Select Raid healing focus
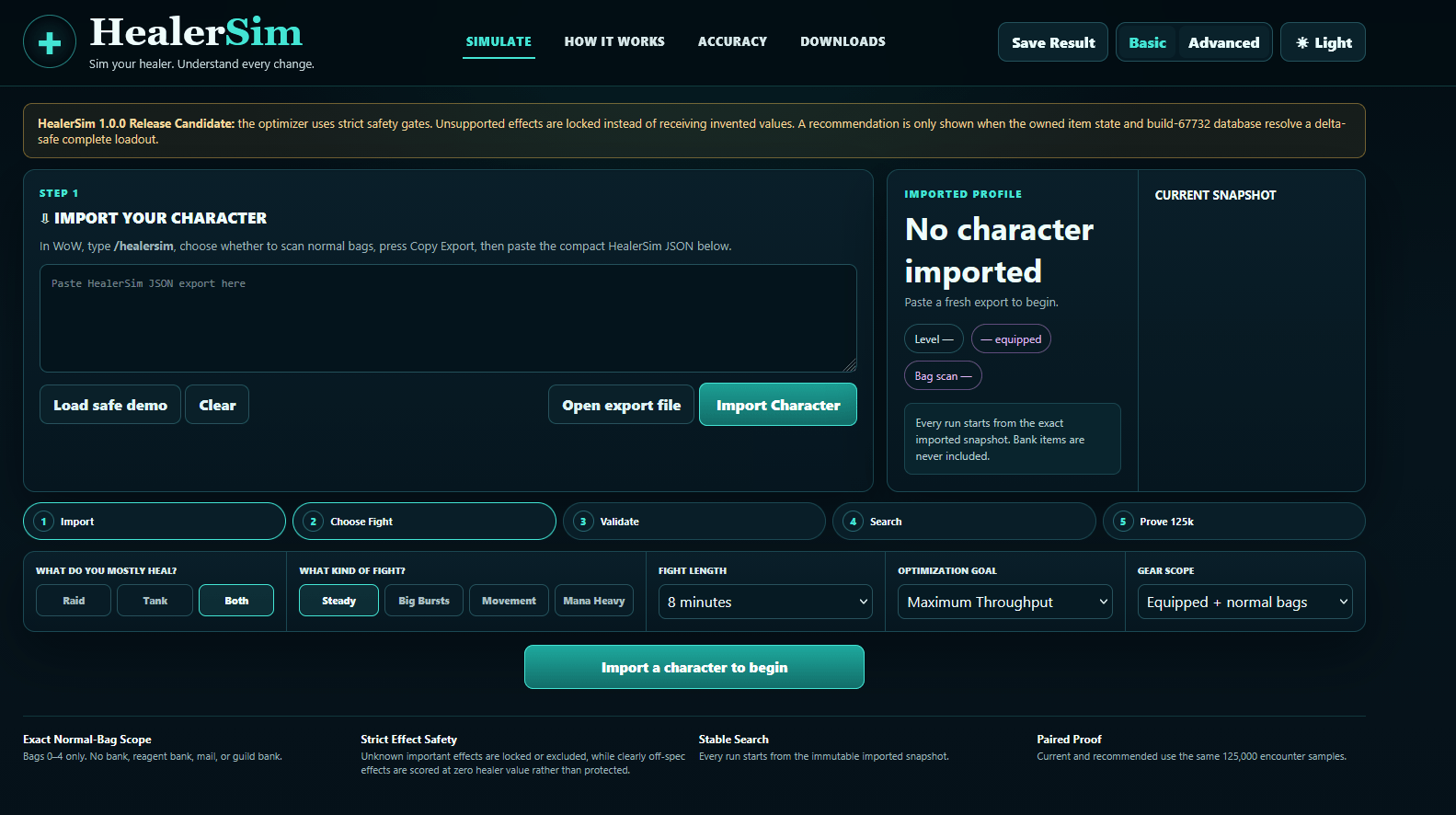 pos(74,601)
